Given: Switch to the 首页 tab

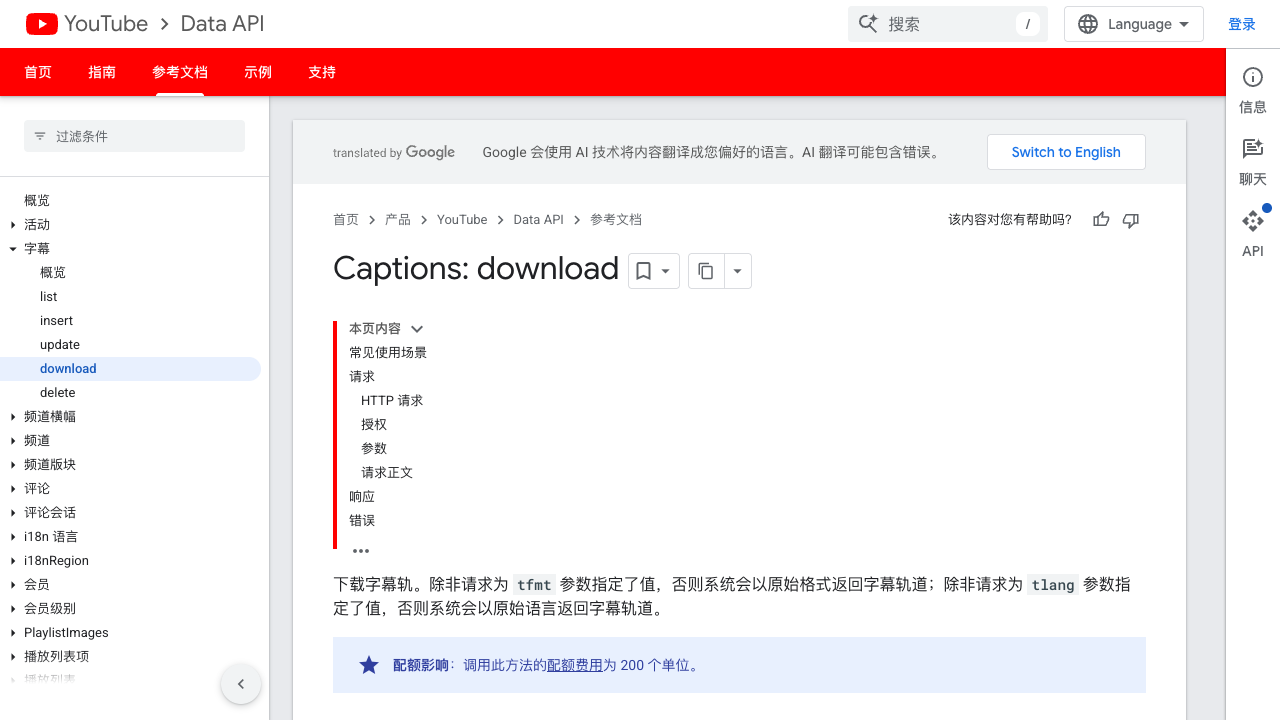Looking at the screenshot, I should point(38,72).
